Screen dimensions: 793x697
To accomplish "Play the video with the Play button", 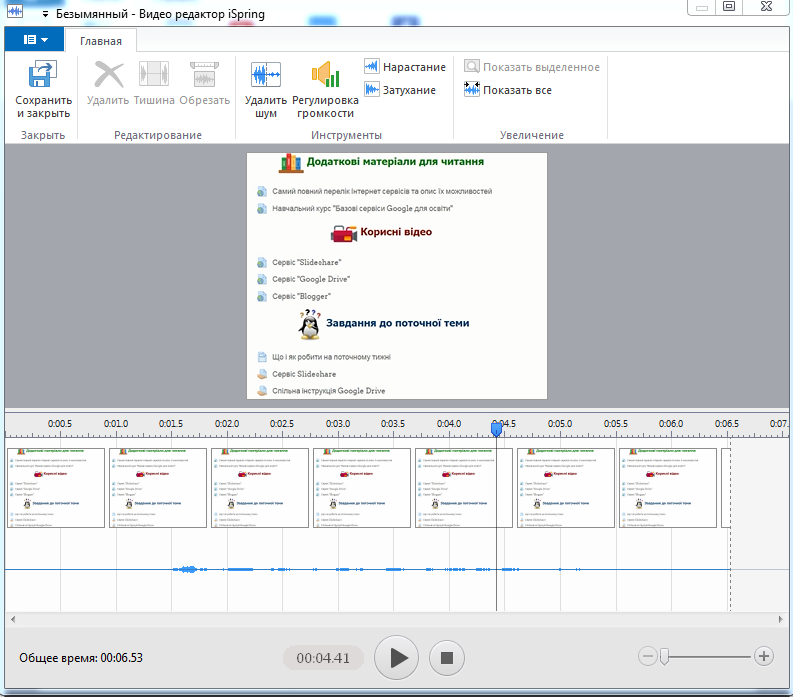I will (x=396, y=658).
